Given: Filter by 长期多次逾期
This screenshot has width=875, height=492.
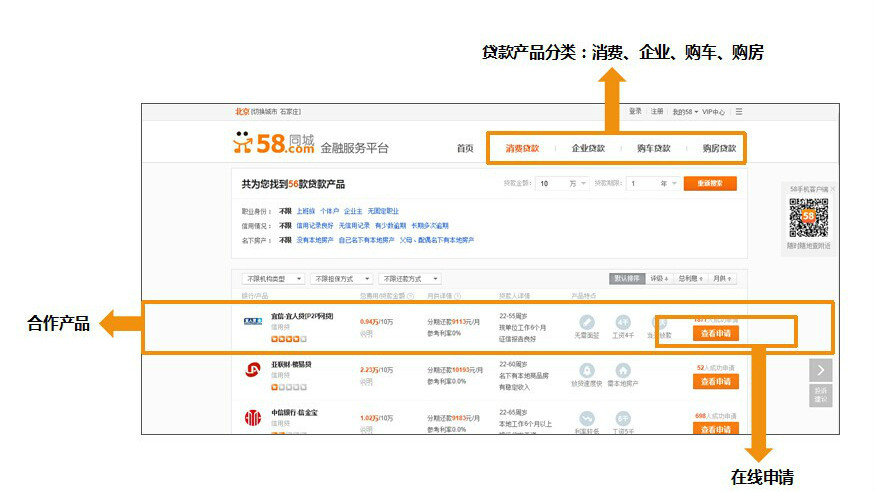Looking at the screenshot, I should coord(430,226).
